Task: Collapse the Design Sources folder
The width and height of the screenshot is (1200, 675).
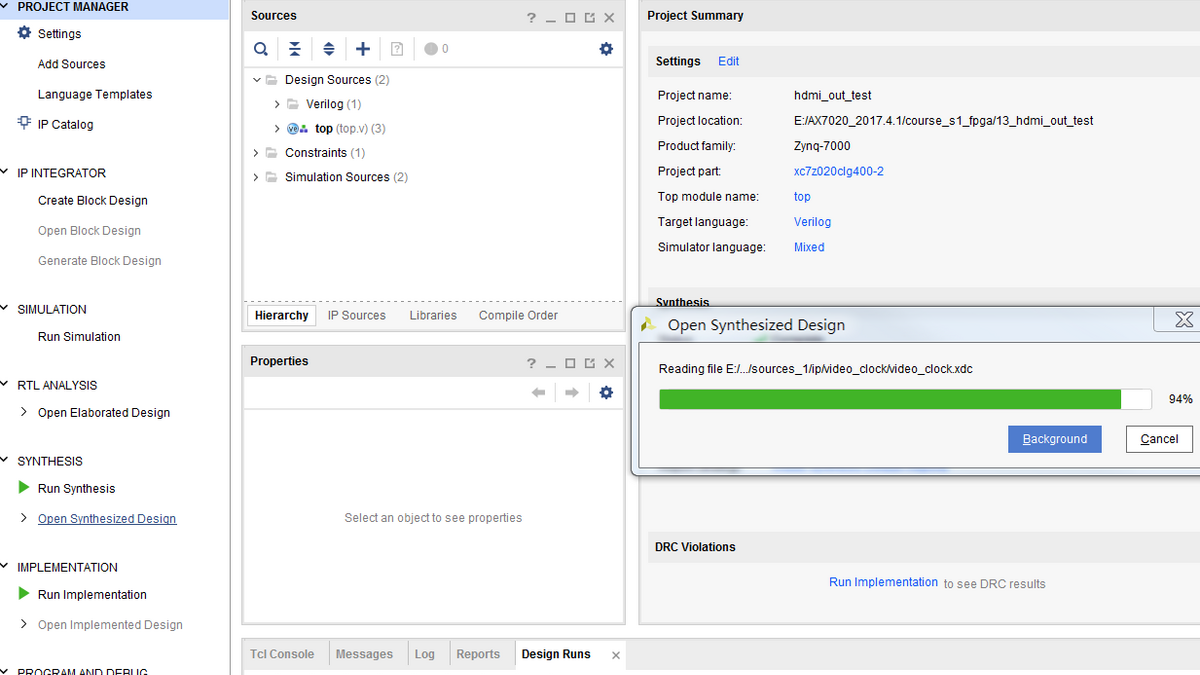Action: click(256, 80)
